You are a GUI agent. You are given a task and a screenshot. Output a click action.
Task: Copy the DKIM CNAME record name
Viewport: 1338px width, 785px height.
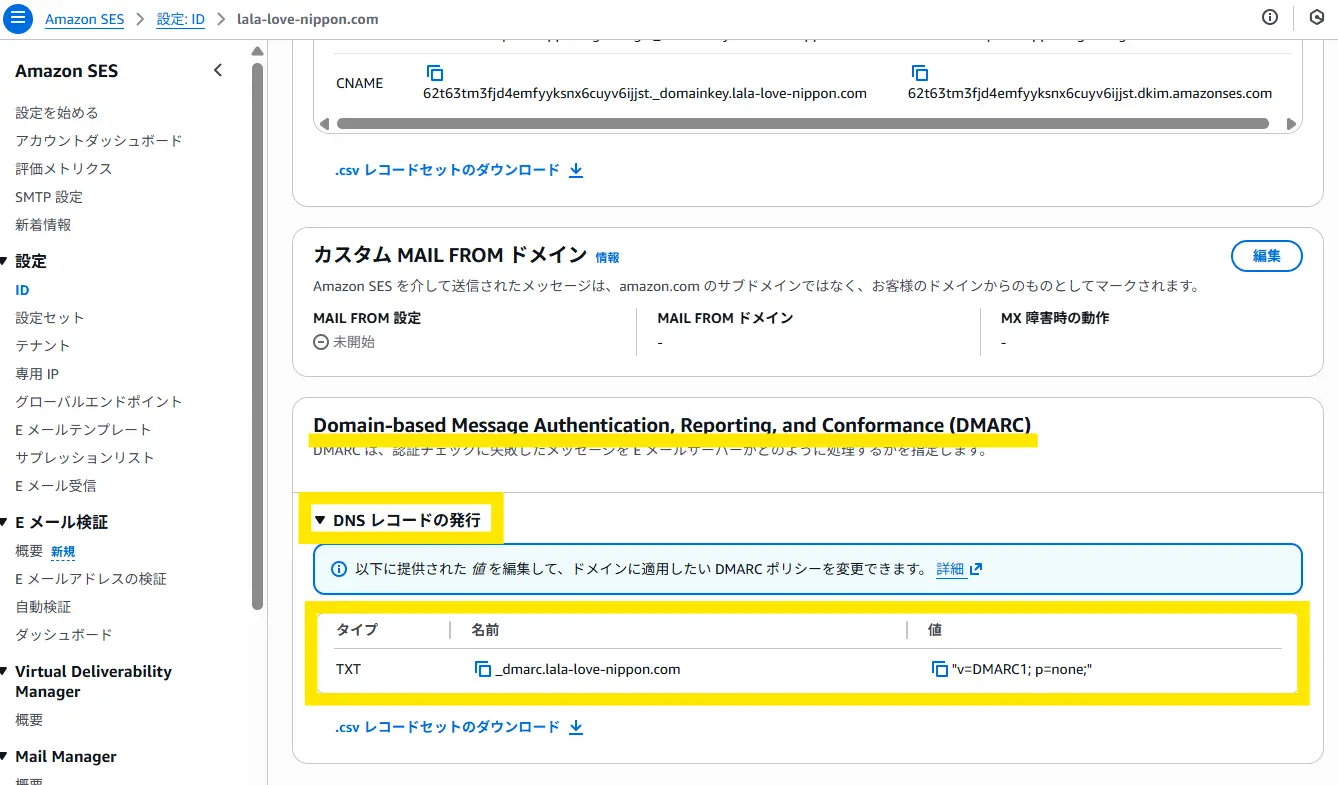pyautogui.click(x=435, y=73)
